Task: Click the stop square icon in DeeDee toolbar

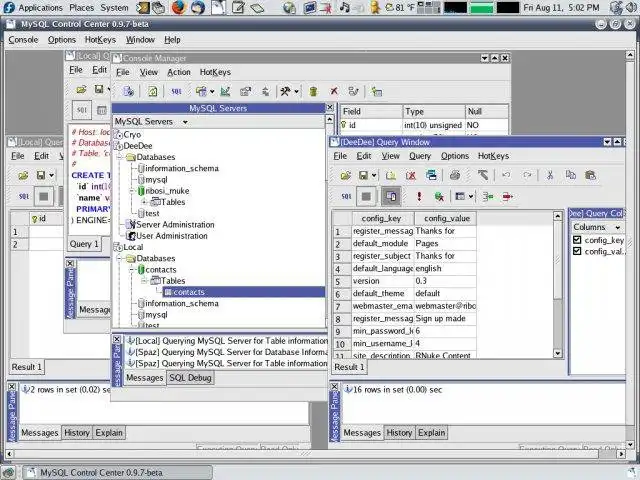Action: (367, 197)
